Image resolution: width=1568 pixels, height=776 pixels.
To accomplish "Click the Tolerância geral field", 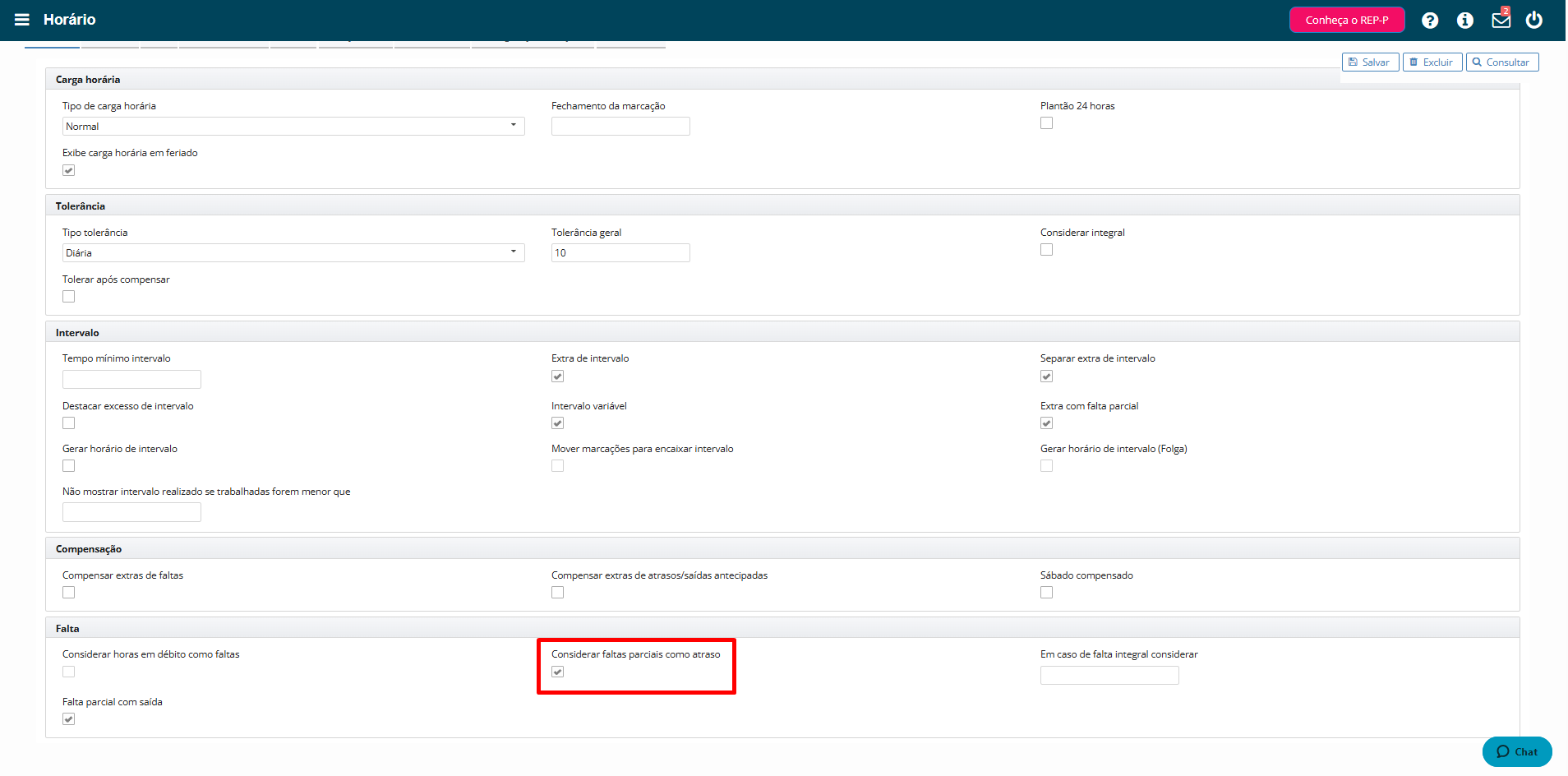I will tap(620, 253).
